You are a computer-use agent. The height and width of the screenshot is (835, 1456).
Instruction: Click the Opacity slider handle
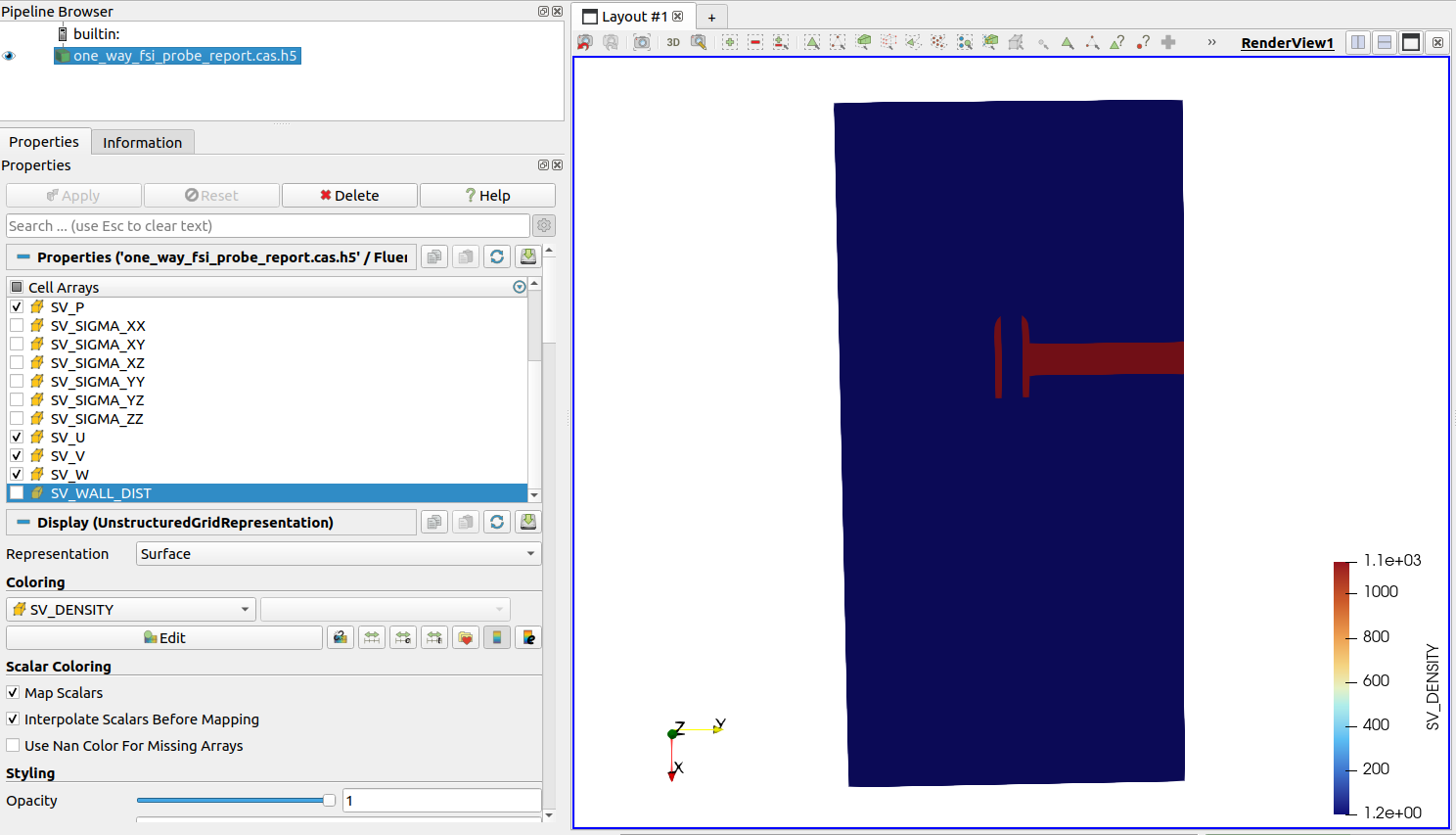[329, 801]
